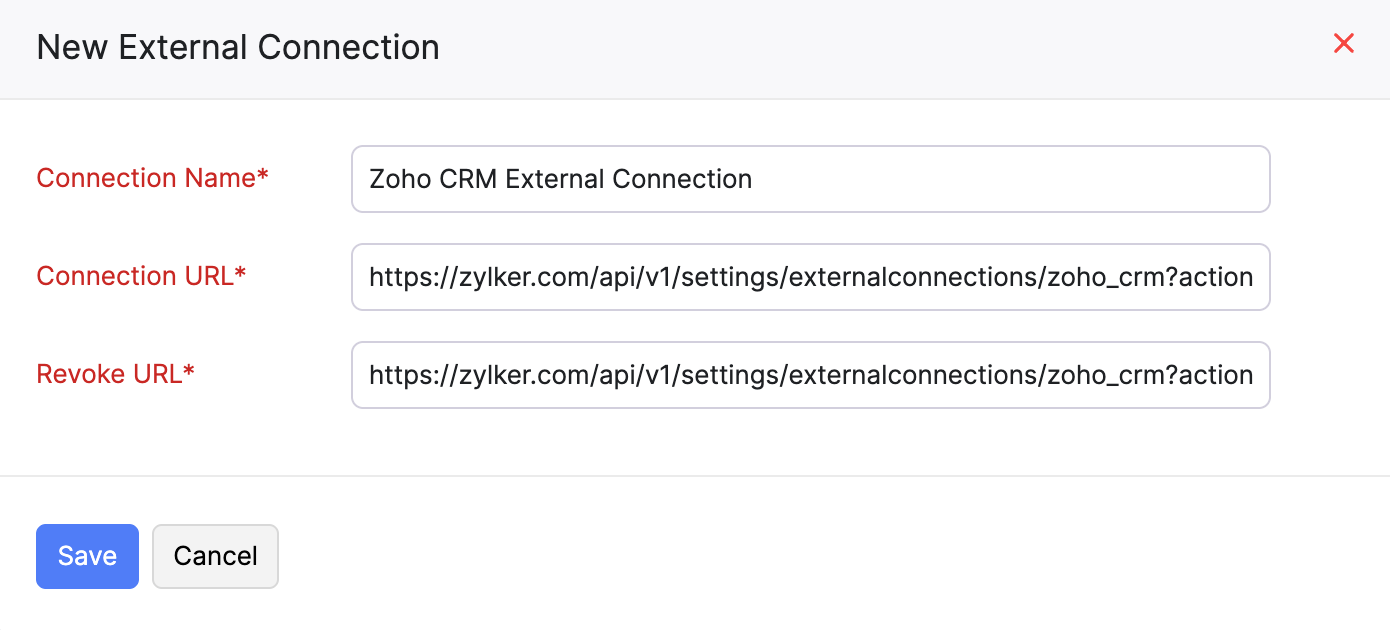
Task: Click the dialog title New External Connection
Action: (x=238, y=47)
